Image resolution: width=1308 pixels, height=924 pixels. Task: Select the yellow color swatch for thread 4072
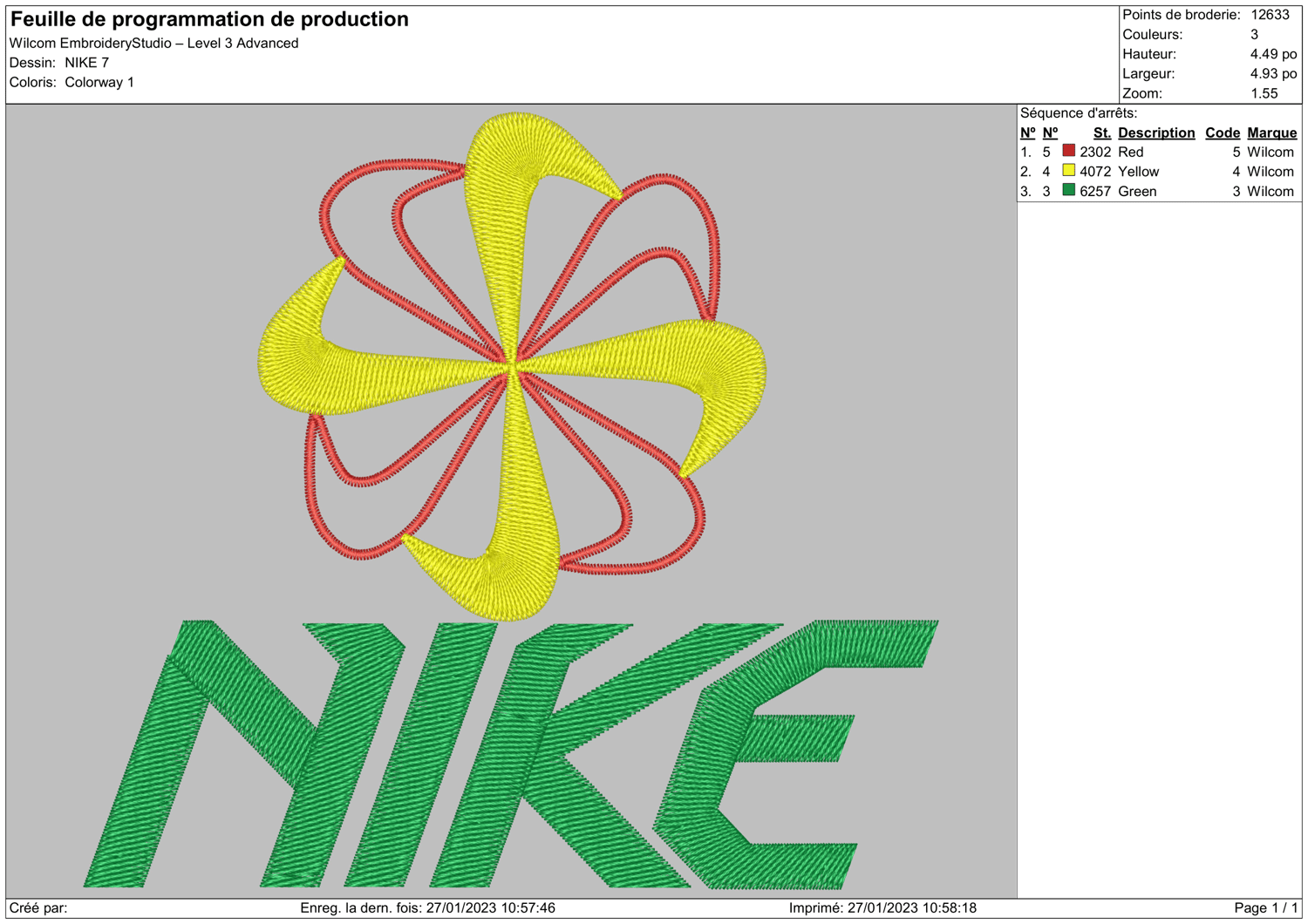pyautogui.click(x=1068, y=171)
